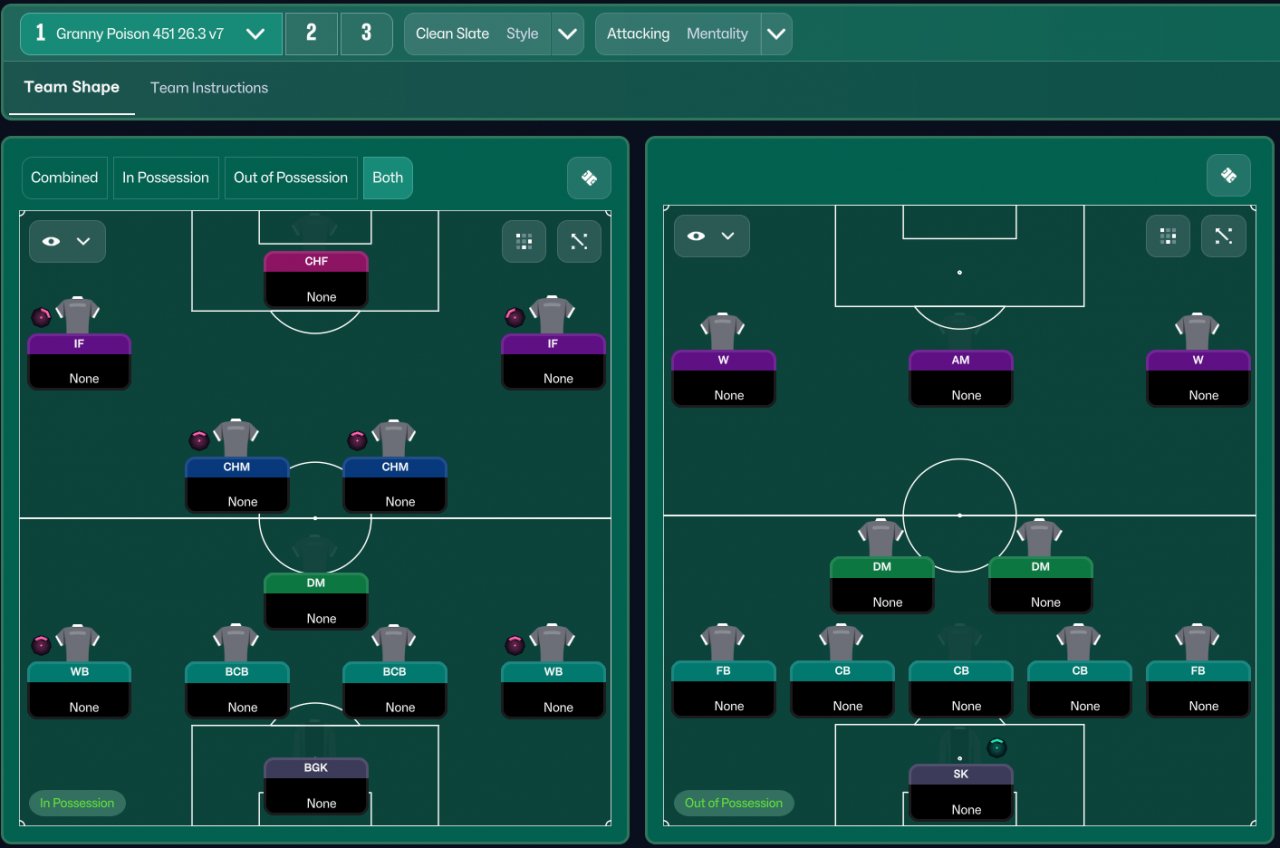Open the grid view icon on Out of Possession pitch

[1168, 236]
